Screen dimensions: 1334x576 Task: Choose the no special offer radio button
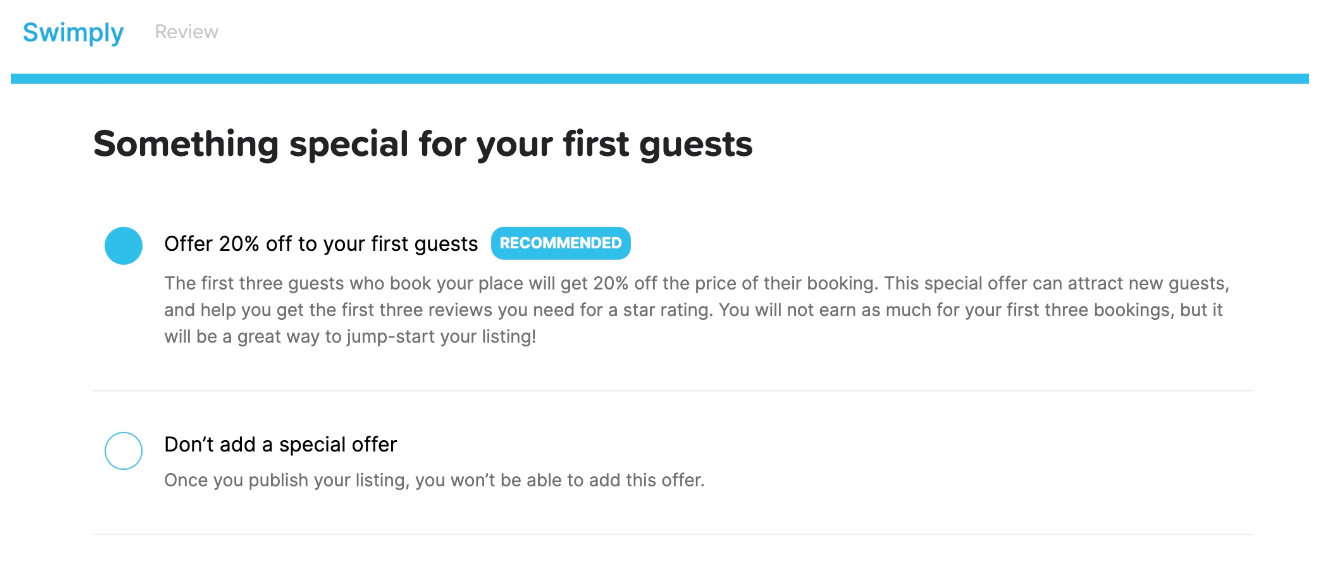124,451
